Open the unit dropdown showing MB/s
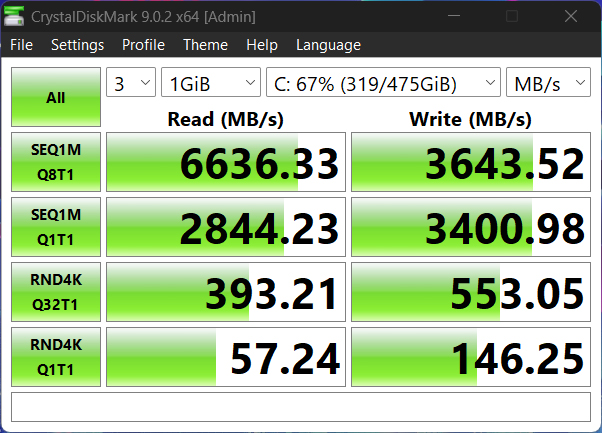 pyautogui.click(x=548, y=82)
